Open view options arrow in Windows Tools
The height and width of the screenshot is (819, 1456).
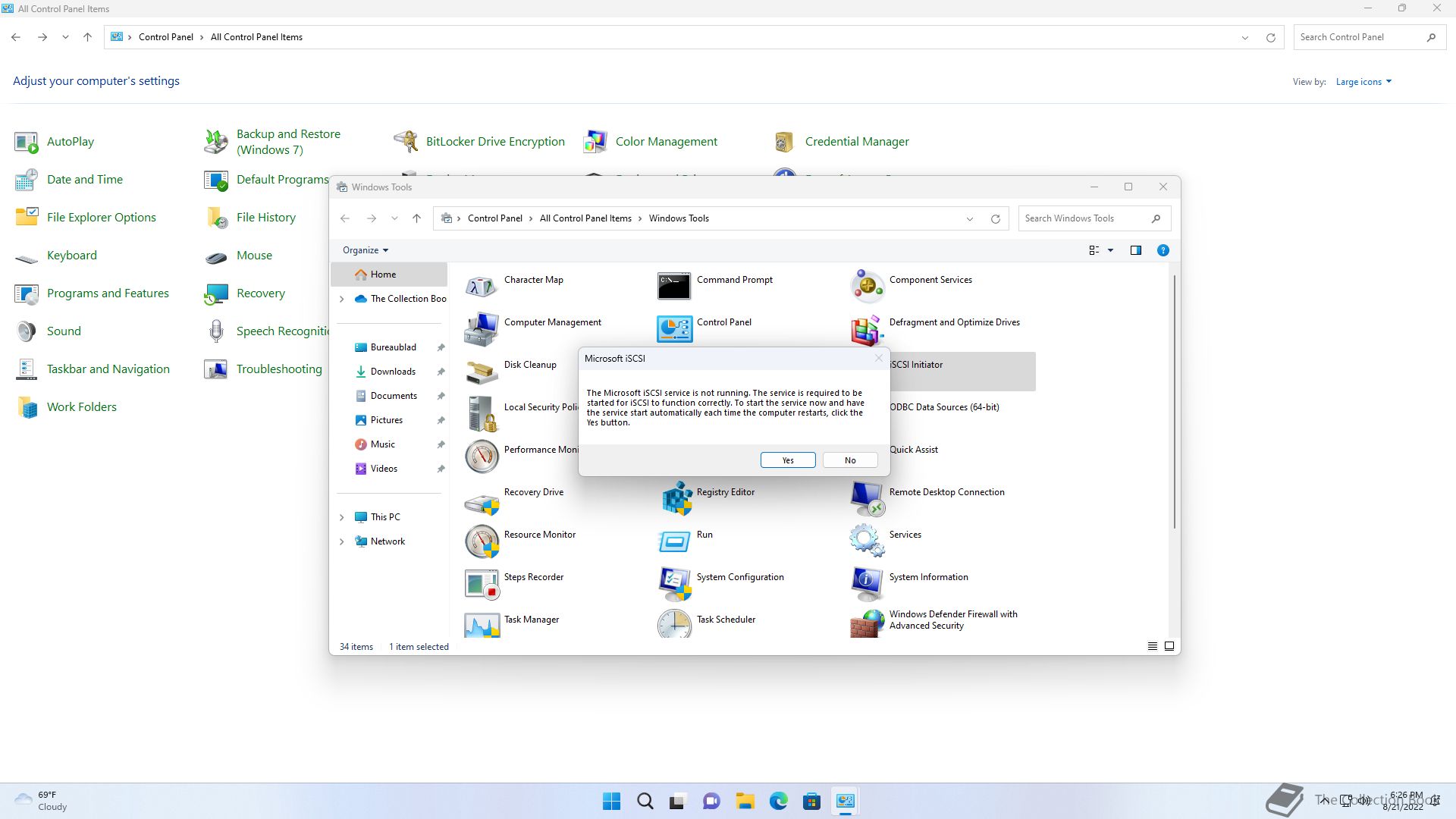[x=1110, y=250]
